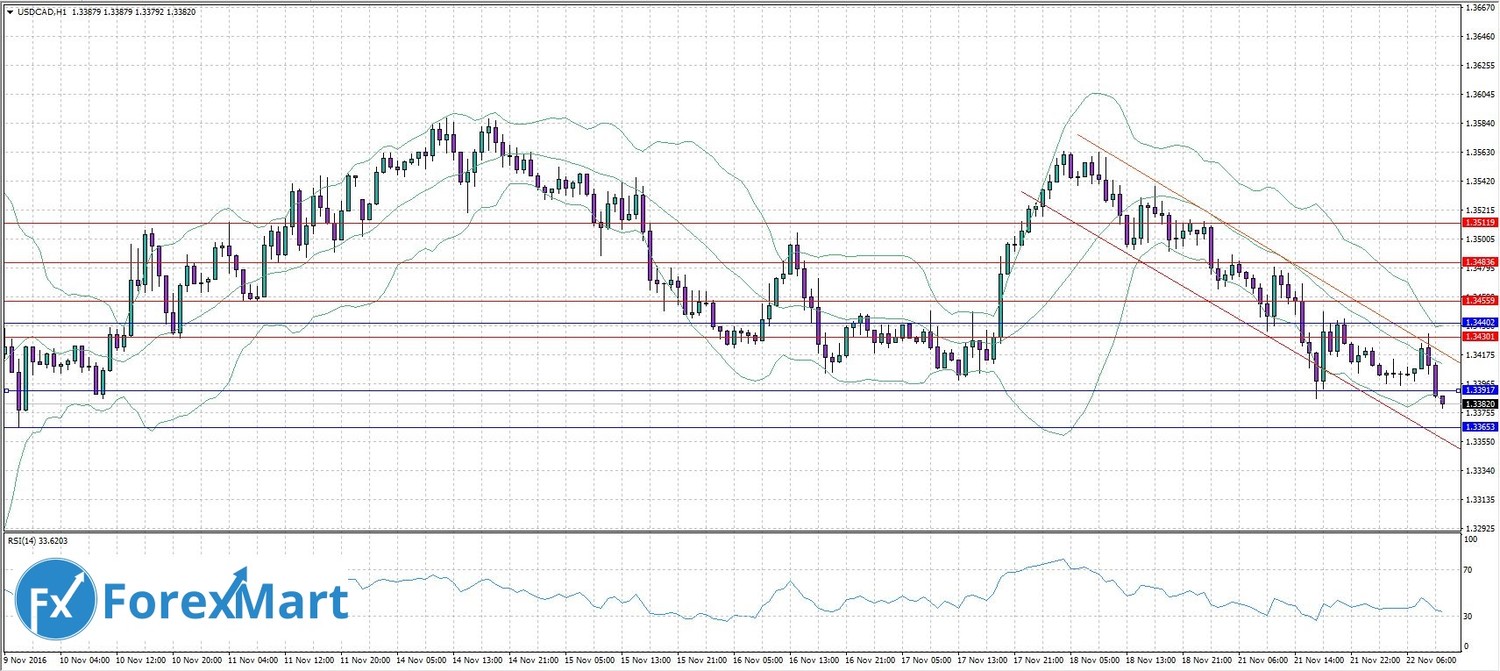Select the blue 1.33653 support label
The width and height of the screenshot is (1500, 671).
tap(1480, 427)
